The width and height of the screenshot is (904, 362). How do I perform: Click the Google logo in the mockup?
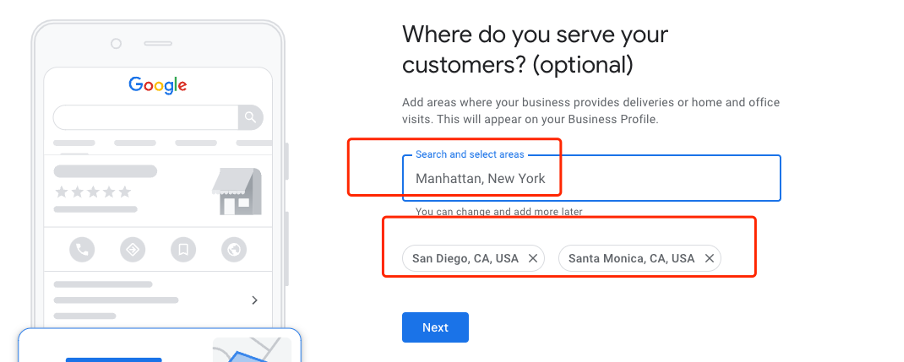click(157, 86)
